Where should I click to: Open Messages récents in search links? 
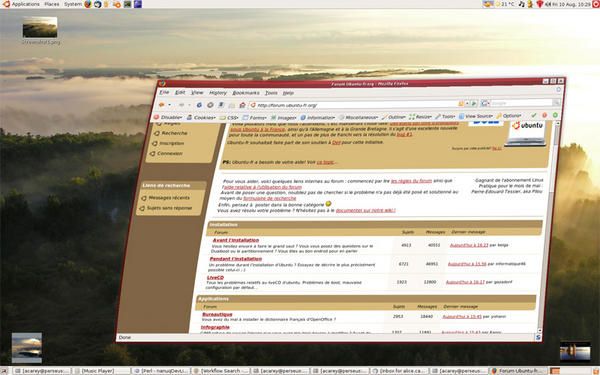point(169,198)
